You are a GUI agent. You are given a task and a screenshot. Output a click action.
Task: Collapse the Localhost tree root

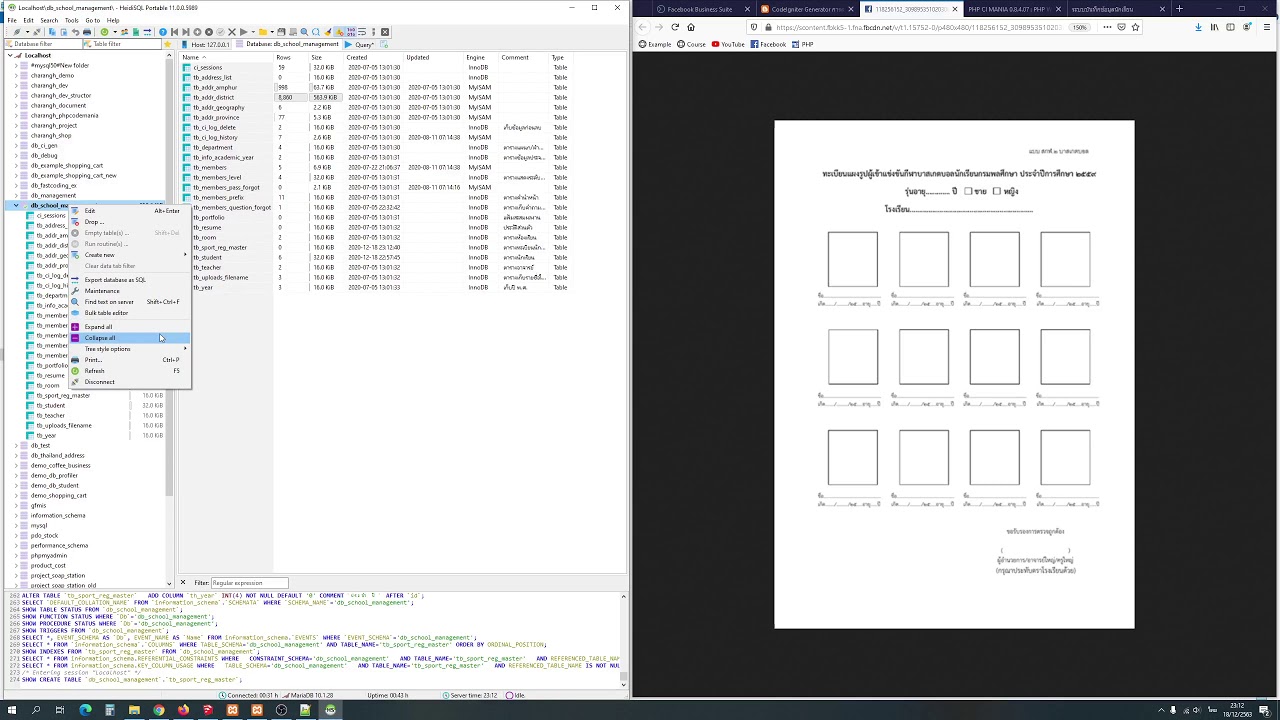(9, 56)
